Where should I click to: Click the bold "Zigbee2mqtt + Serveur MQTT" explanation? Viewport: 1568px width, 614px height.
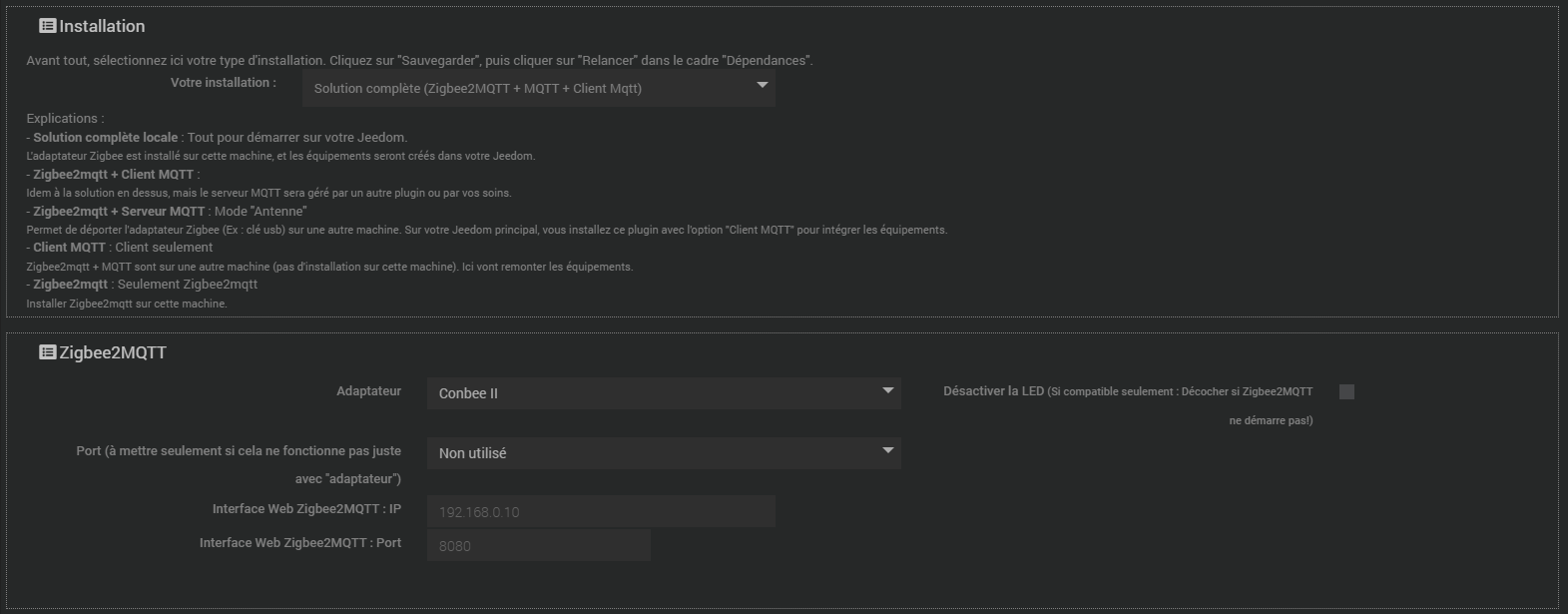119,212
